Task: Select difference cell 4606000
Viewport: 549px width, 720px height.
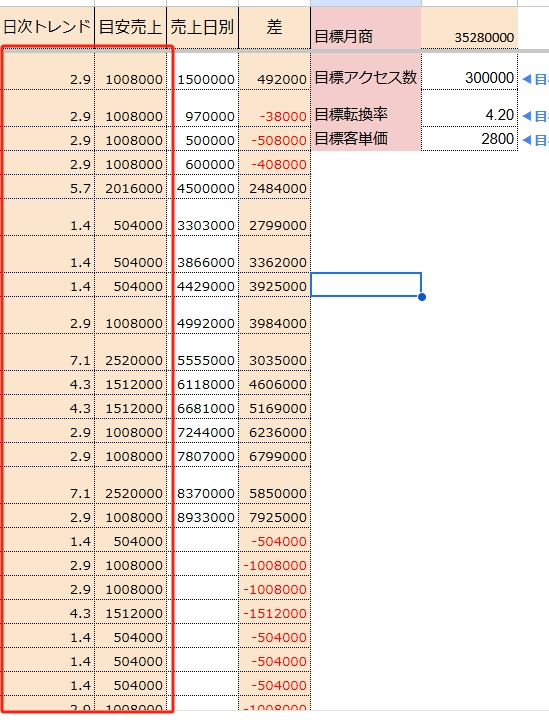Action: 274,383
